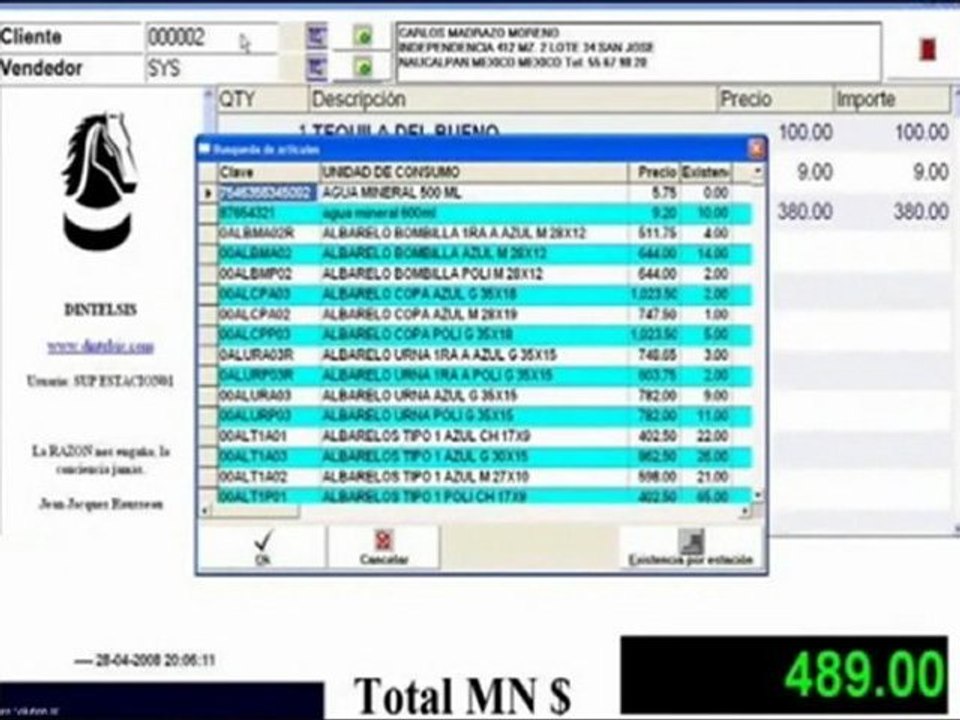Click the customer address box for Carlos Madrazo
960x720 pixels.
pyautogui.click(x=639, y=51)
